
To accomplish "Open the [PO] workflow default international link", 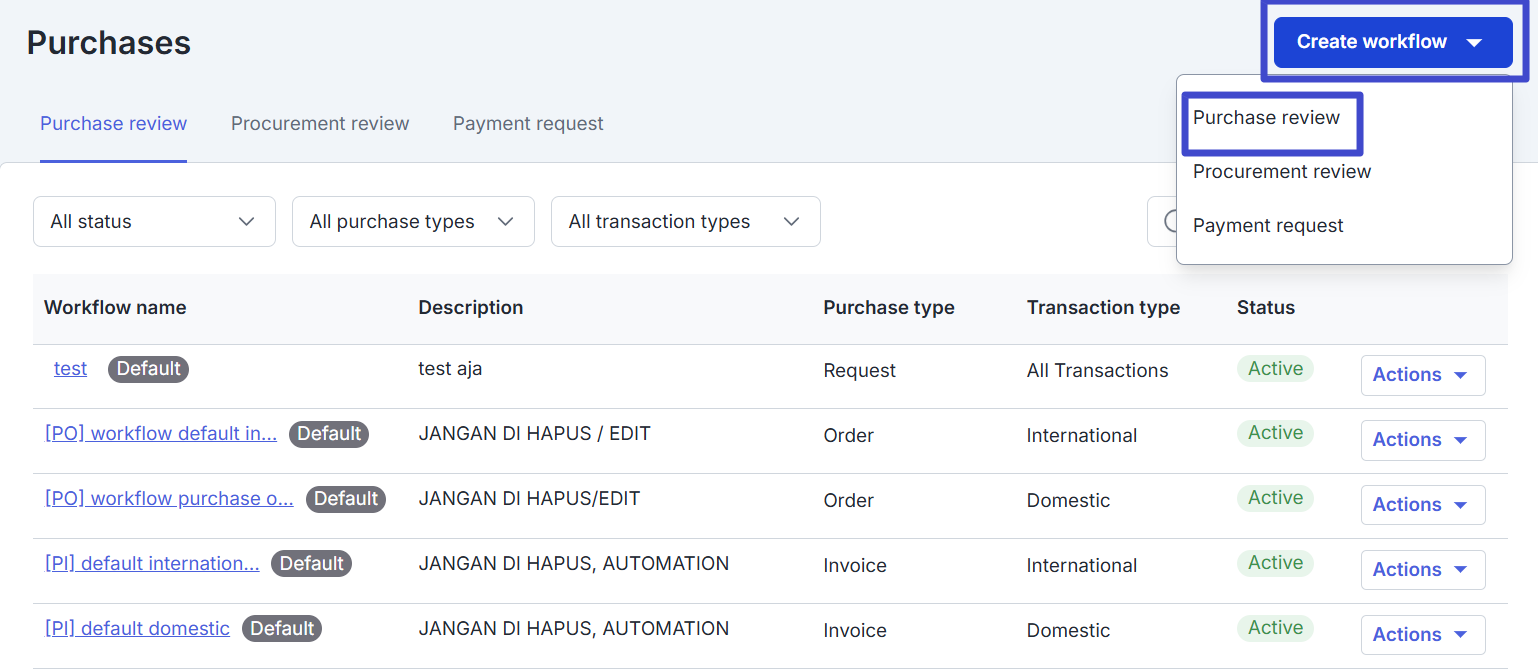I will point(161,434).
